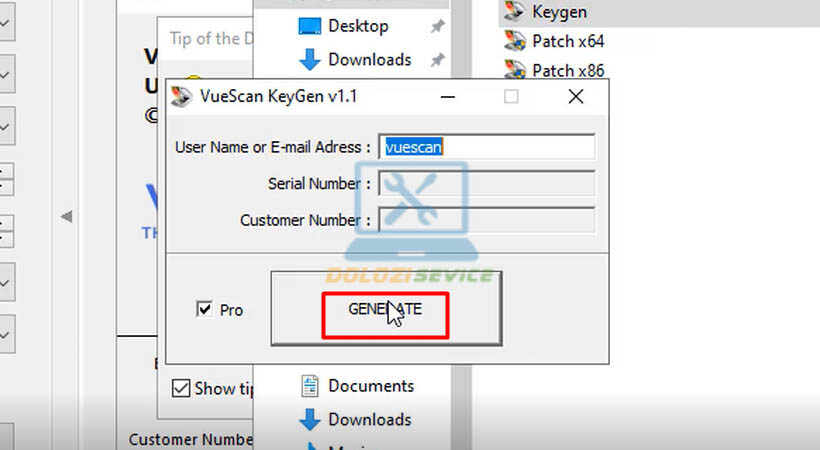Click the VueScan KeyGen title bar icon
Image resolution: width=820 pixels, height=450 pixels.
181,97
